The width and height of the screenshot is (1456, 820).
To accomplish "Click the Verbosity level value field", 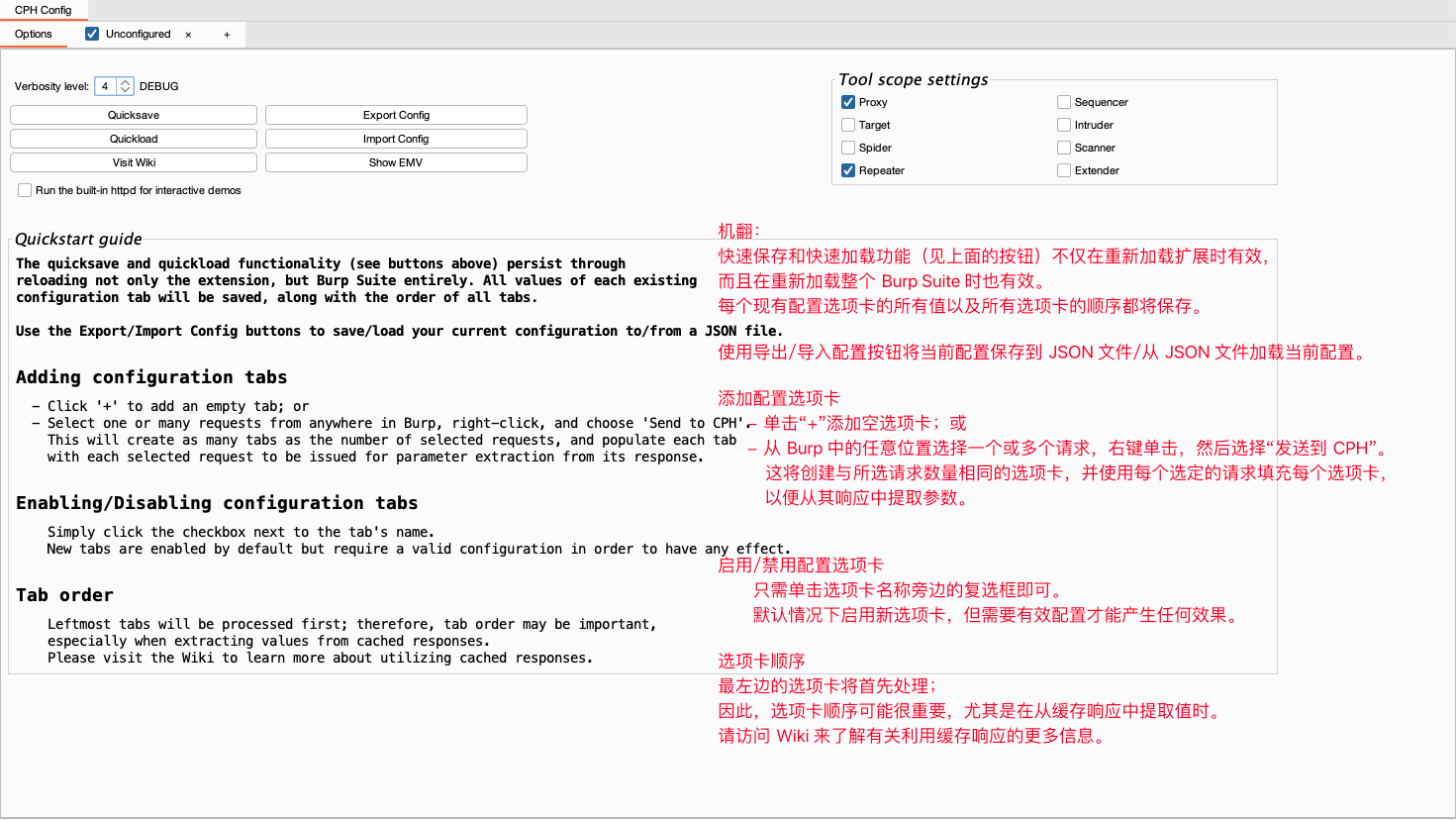I will coord(106,86).
